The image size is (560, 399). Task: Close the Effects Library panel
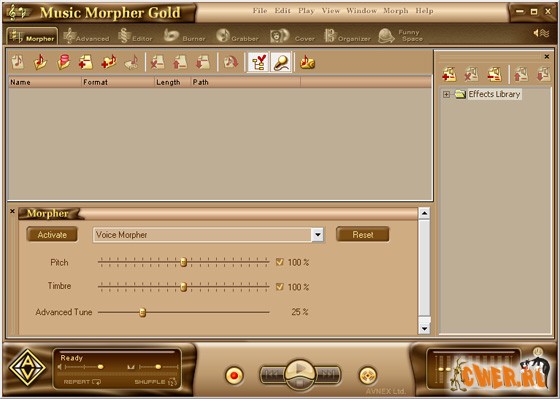tap(547, 56)
